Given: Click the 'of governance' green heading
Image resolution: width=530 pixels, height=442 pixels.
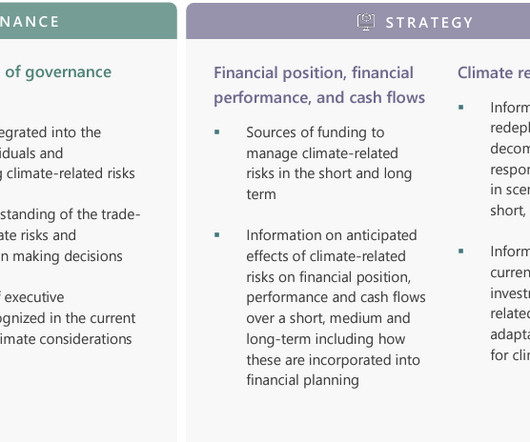Looking at the screenshot, I should pyautogui.click(x=58, y=72).
